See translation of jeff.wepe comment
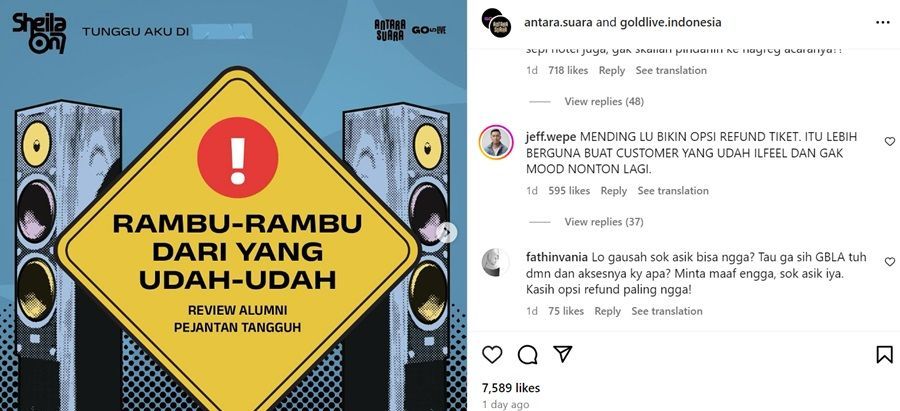Image resolution: width=900 pixels, height=411 pixels. tap(673, 191)
